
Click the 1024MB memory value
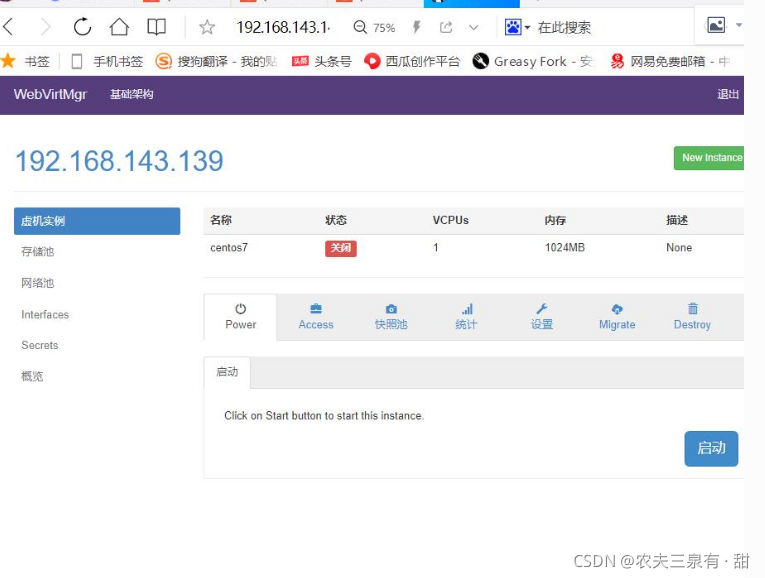click(564, 248)
